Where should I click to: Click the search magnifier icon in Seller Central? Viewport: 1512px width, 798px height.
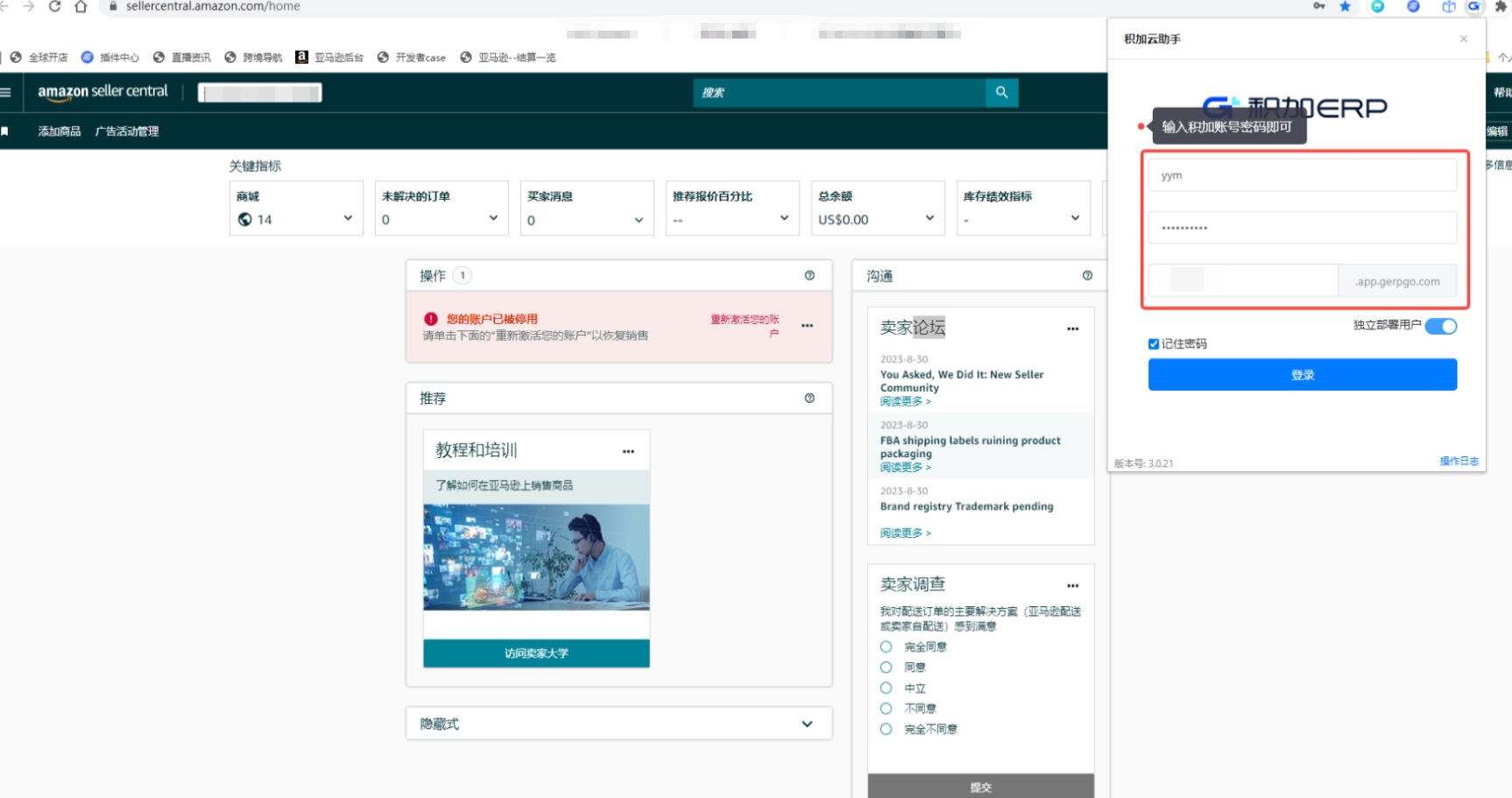1001,92
